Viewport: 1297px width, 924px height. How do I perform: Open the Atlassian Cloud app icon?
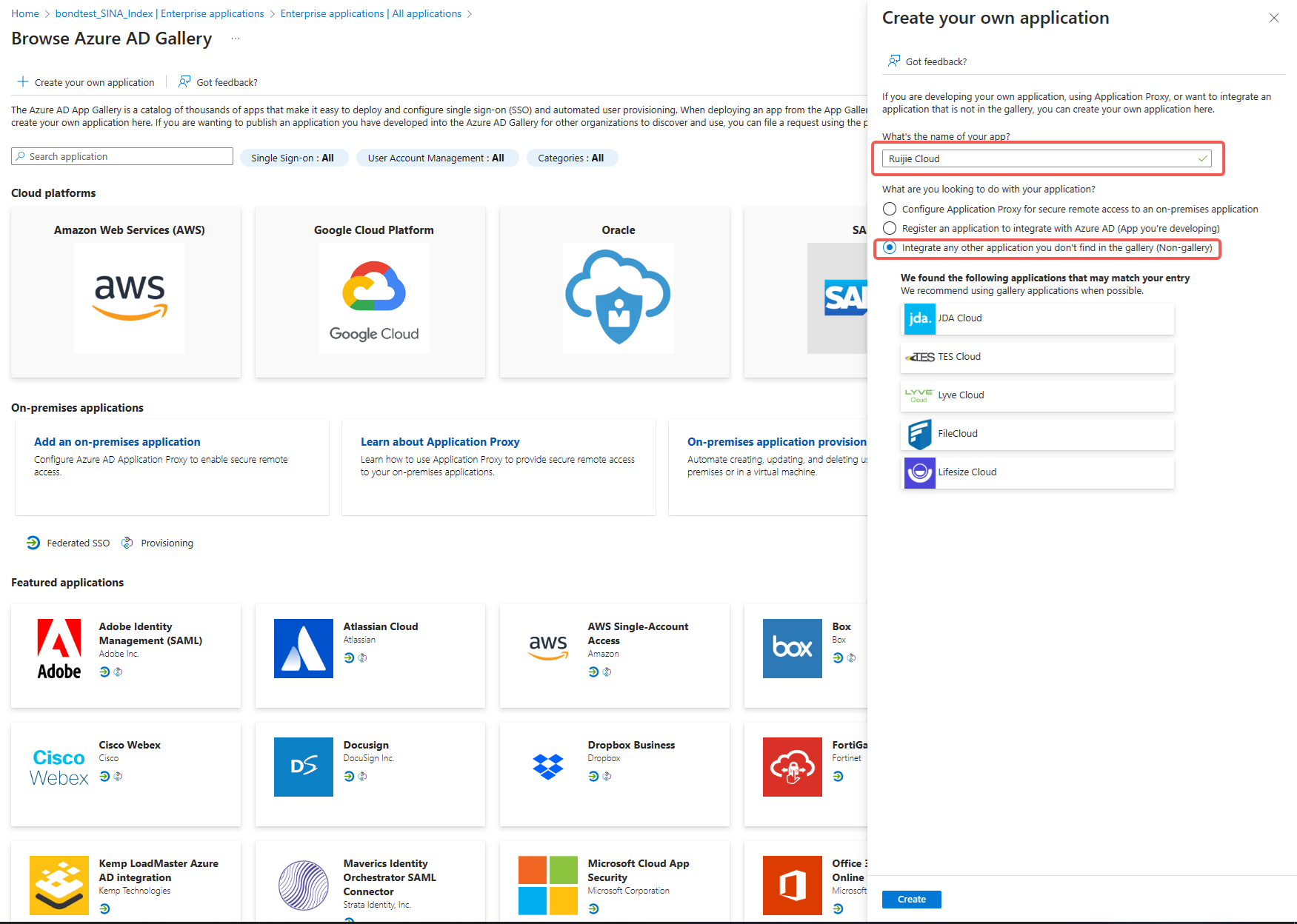click(303, 649)
